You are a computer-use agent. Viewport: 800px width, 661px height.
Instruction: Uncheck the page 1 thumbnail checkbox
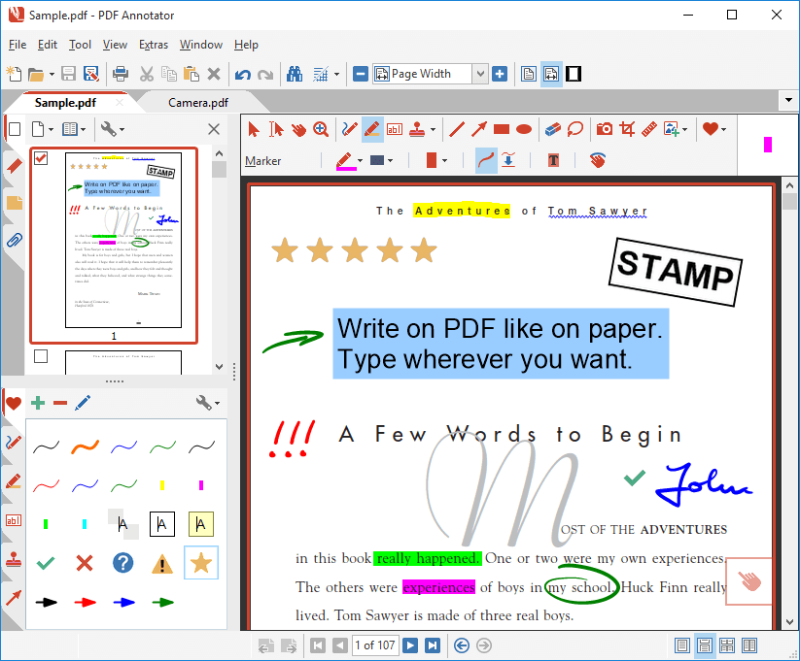click(x=41, y=159)
